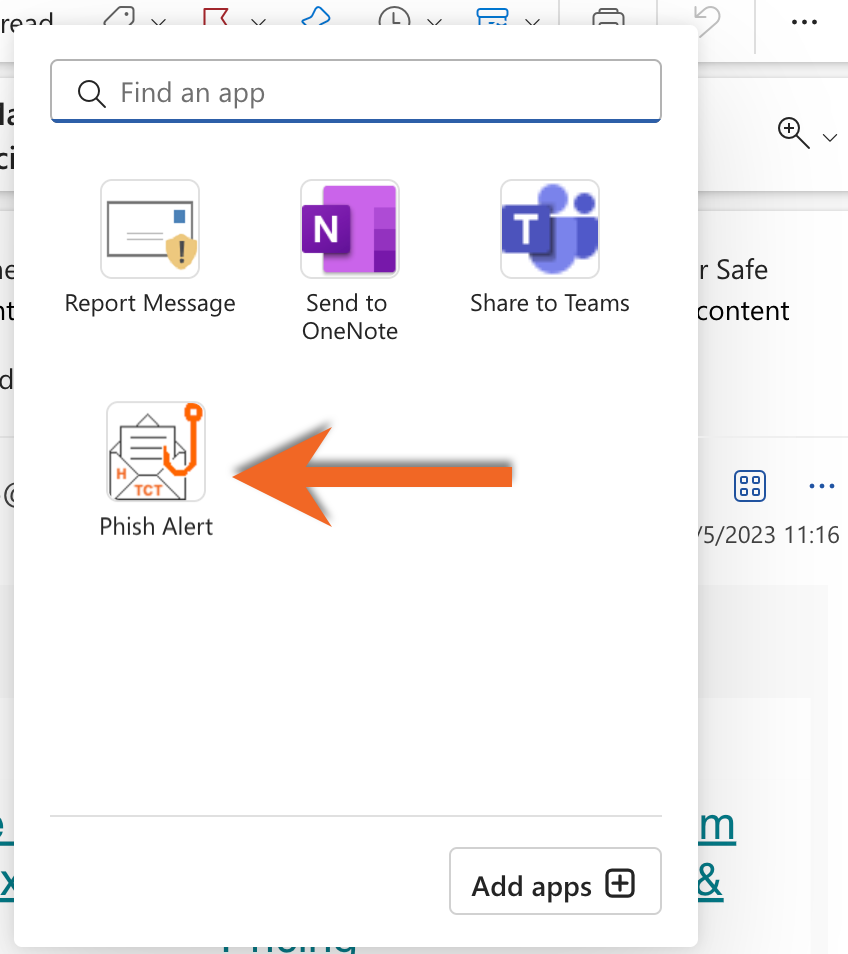Open the apps grid icon in message header

749,486
